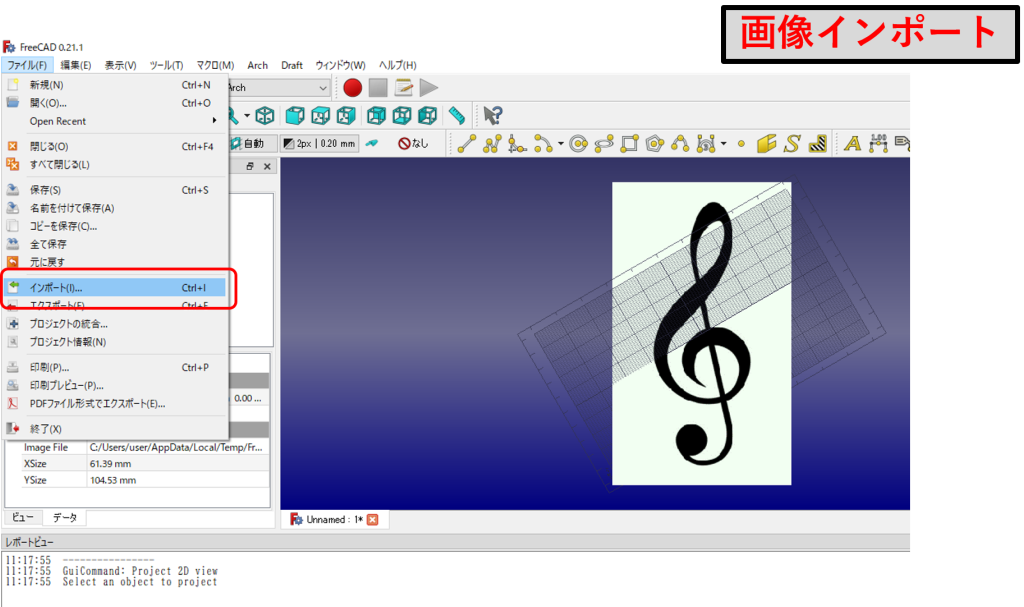The height and width of the screenshot is (607, 1024).
Task: Switch to the Data property tab
Action: pos(64,518)
